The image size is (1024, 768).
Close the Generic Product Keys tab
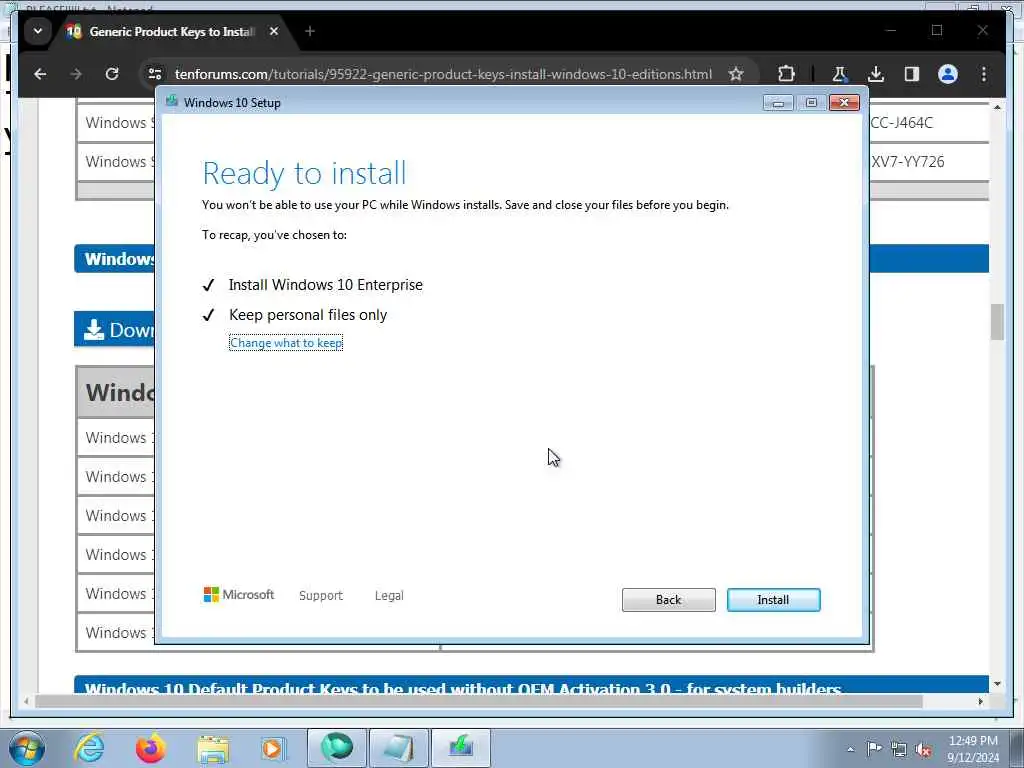pos(274,31)
